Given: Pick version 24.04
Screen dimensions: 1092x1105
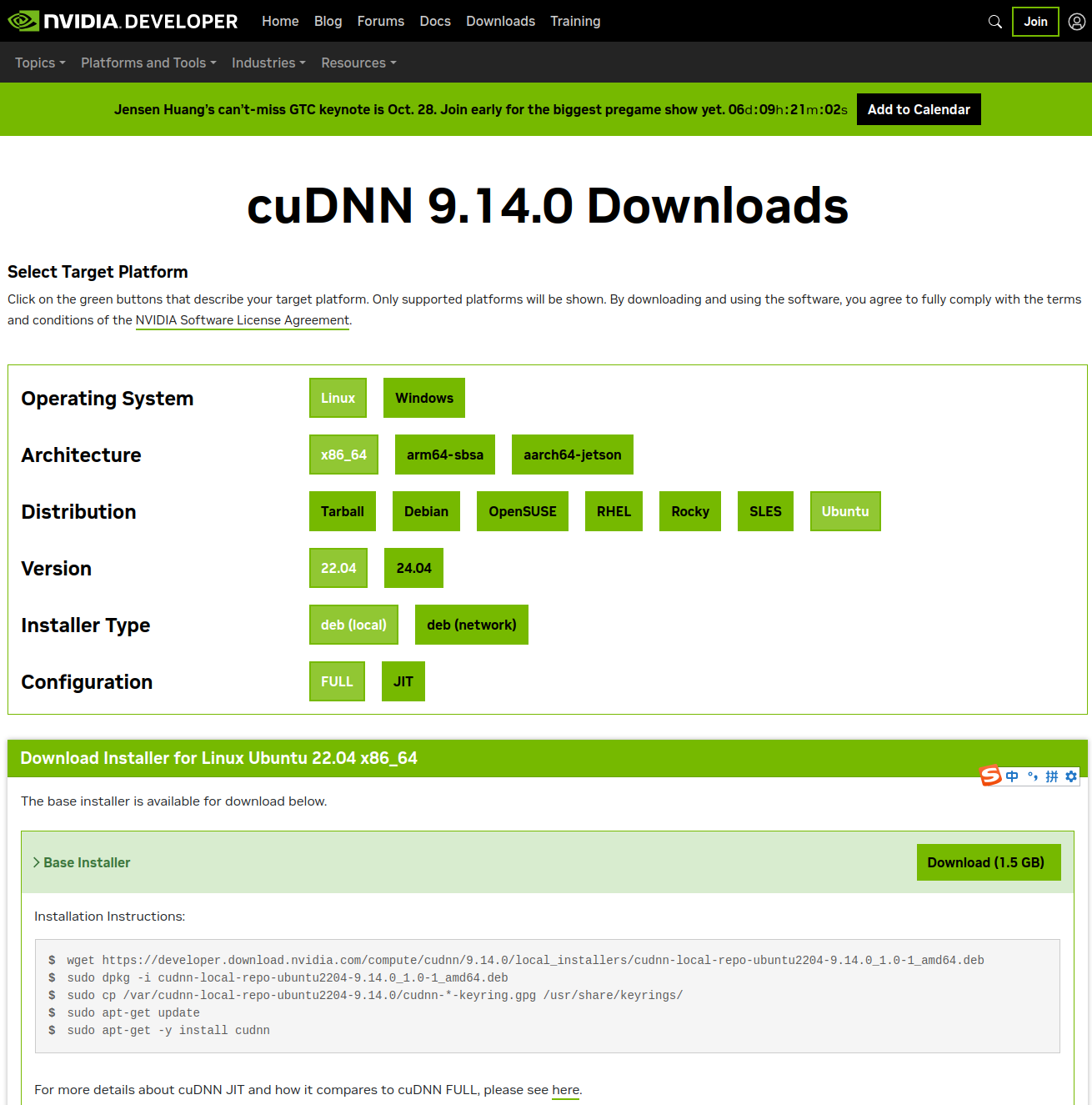Looking at the screenshot, I should pyautogui.click(x=413, y=568).
